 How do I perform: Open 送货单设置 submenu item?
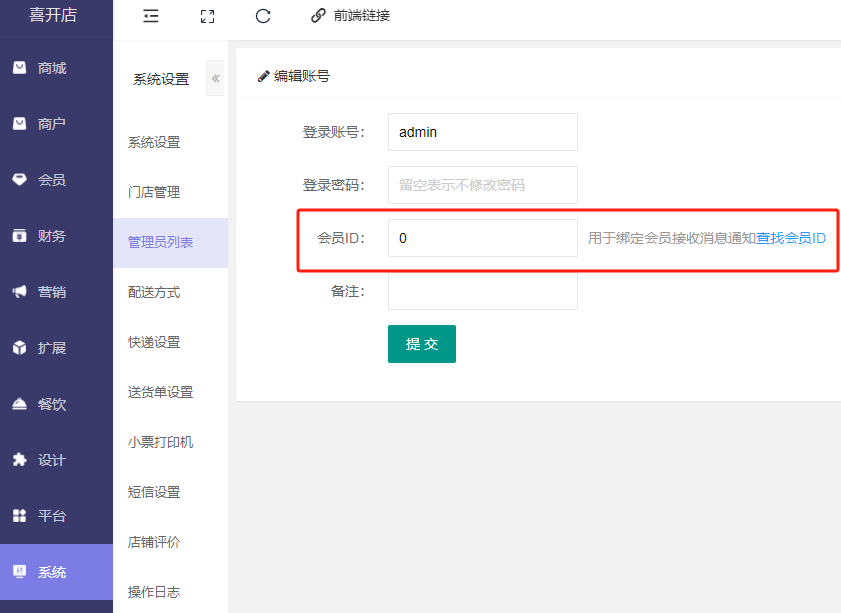(x=171, y=392)
